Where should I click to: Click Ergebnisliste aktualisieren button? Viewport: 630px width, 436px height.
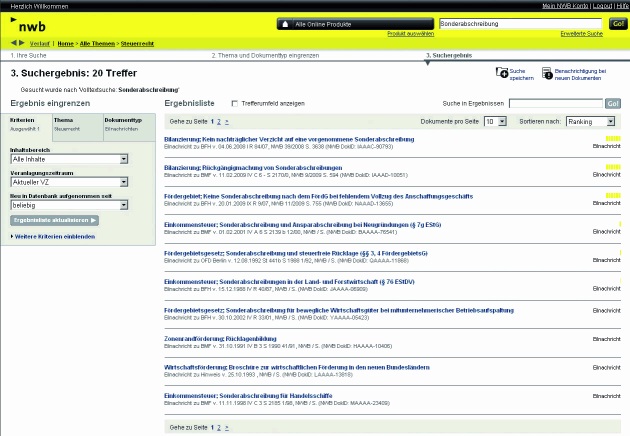click(54, 219)
